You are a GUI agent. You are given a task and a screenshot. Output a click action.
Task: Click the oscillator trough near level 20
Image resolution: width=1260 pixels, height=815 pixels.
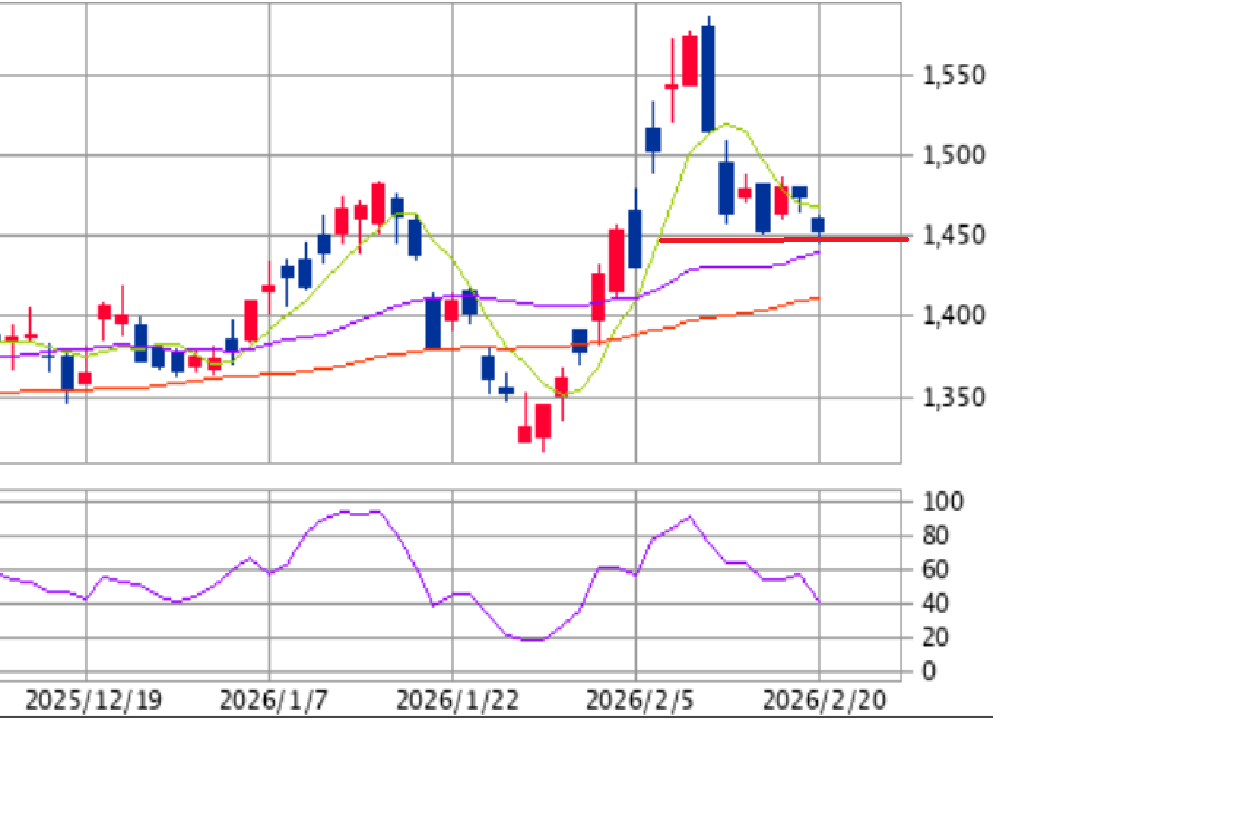pyautogui.click(x=530, y=639)
